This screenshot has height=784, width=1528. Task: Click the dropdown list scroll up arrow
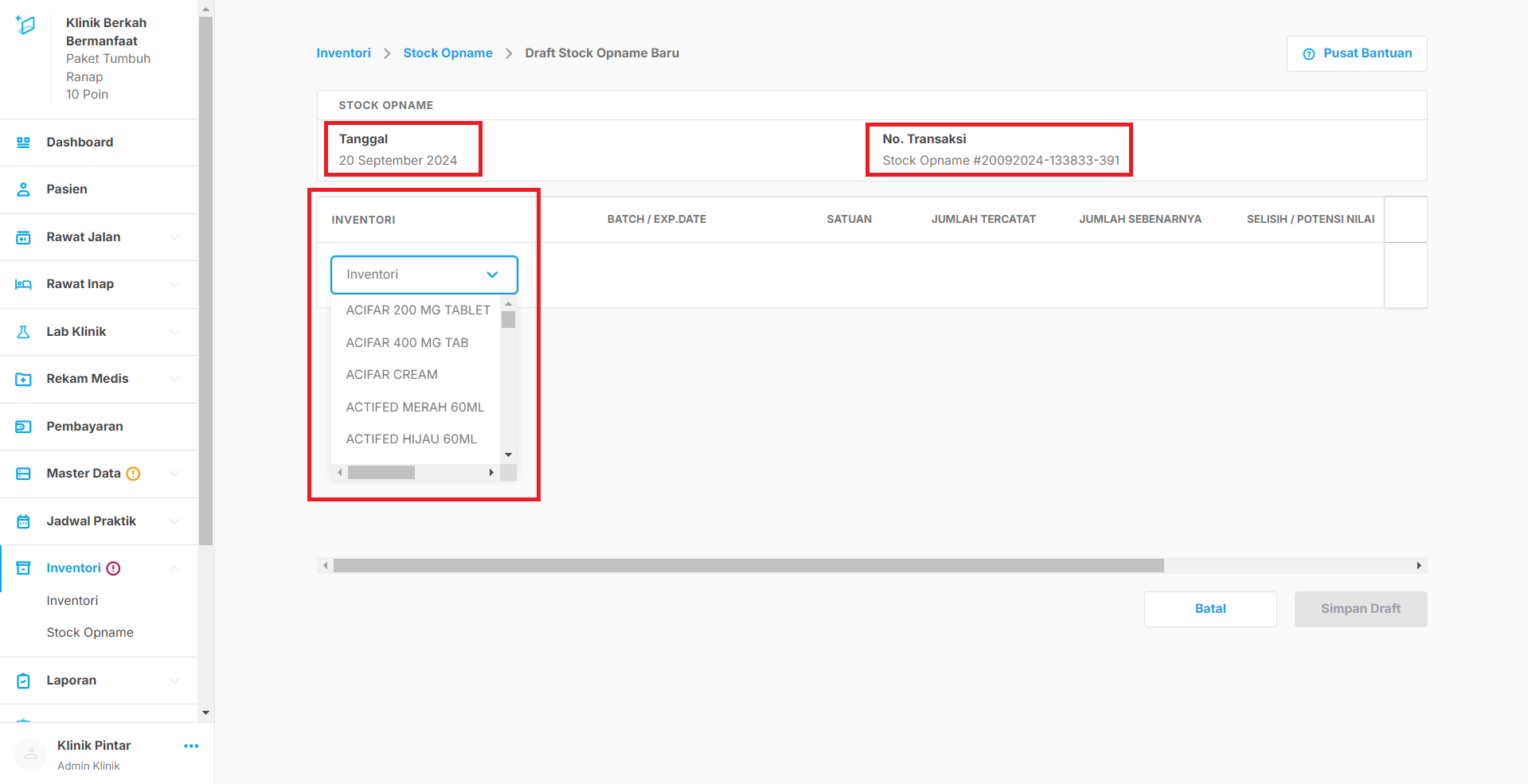point(508,304)
